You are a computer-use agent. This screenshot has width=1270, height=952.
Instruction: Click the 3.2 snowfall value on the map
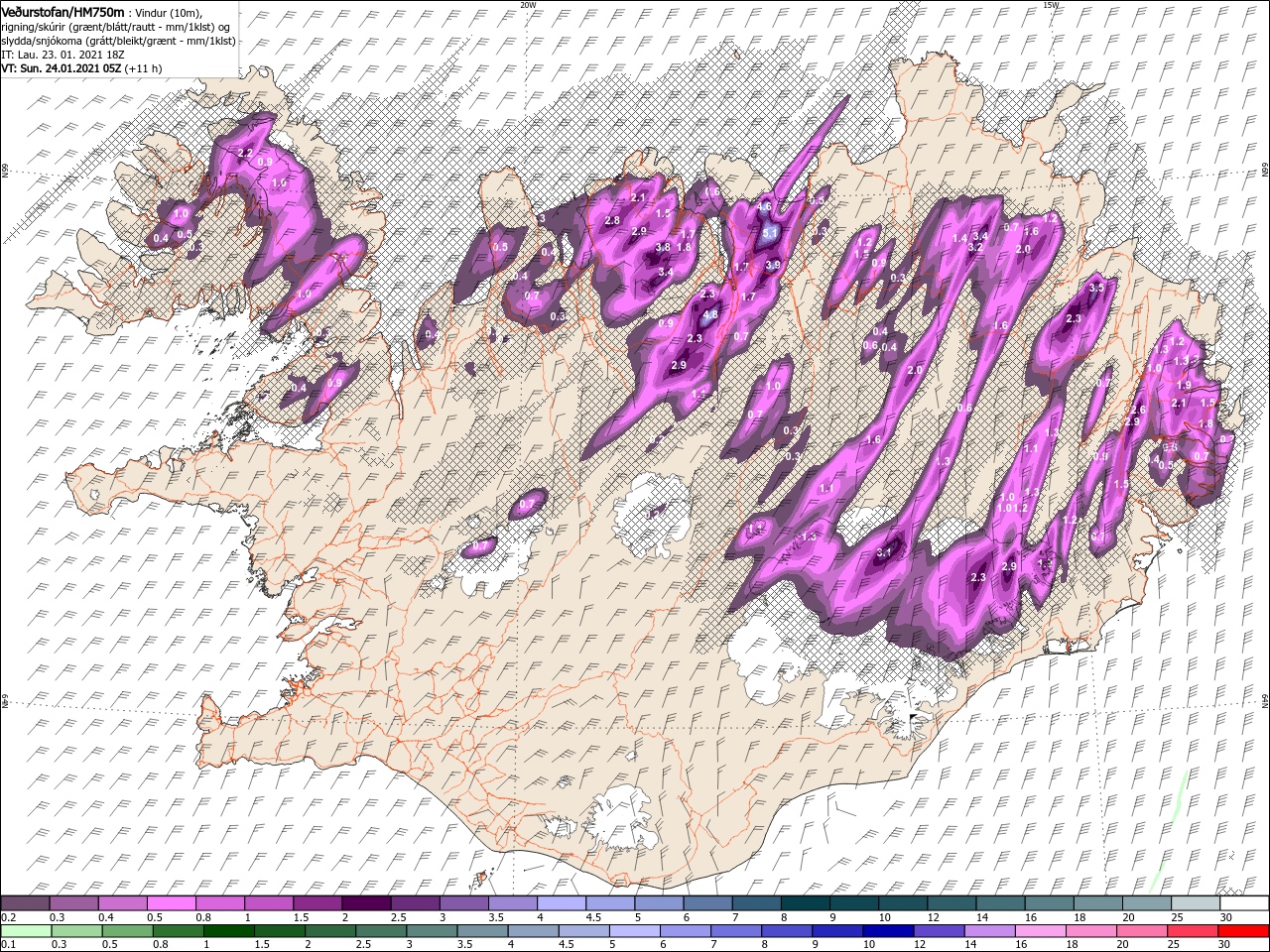point(975,246)
